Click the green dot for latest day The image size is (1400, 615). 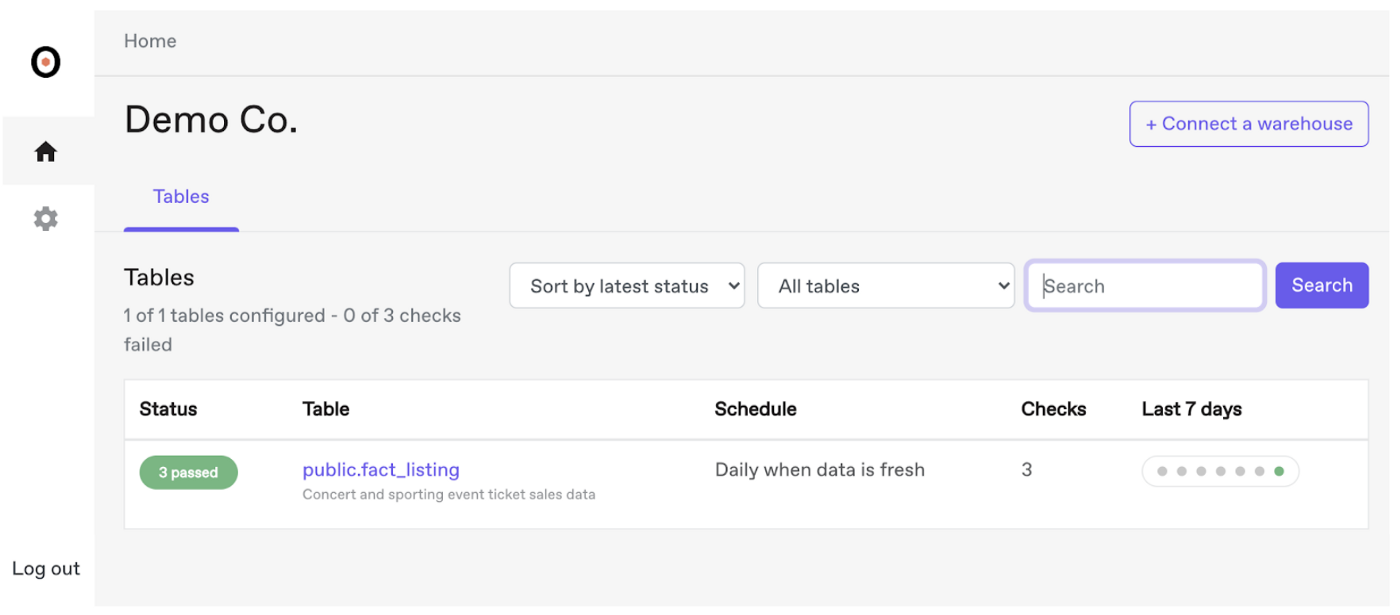click(x=1279, y=472)
